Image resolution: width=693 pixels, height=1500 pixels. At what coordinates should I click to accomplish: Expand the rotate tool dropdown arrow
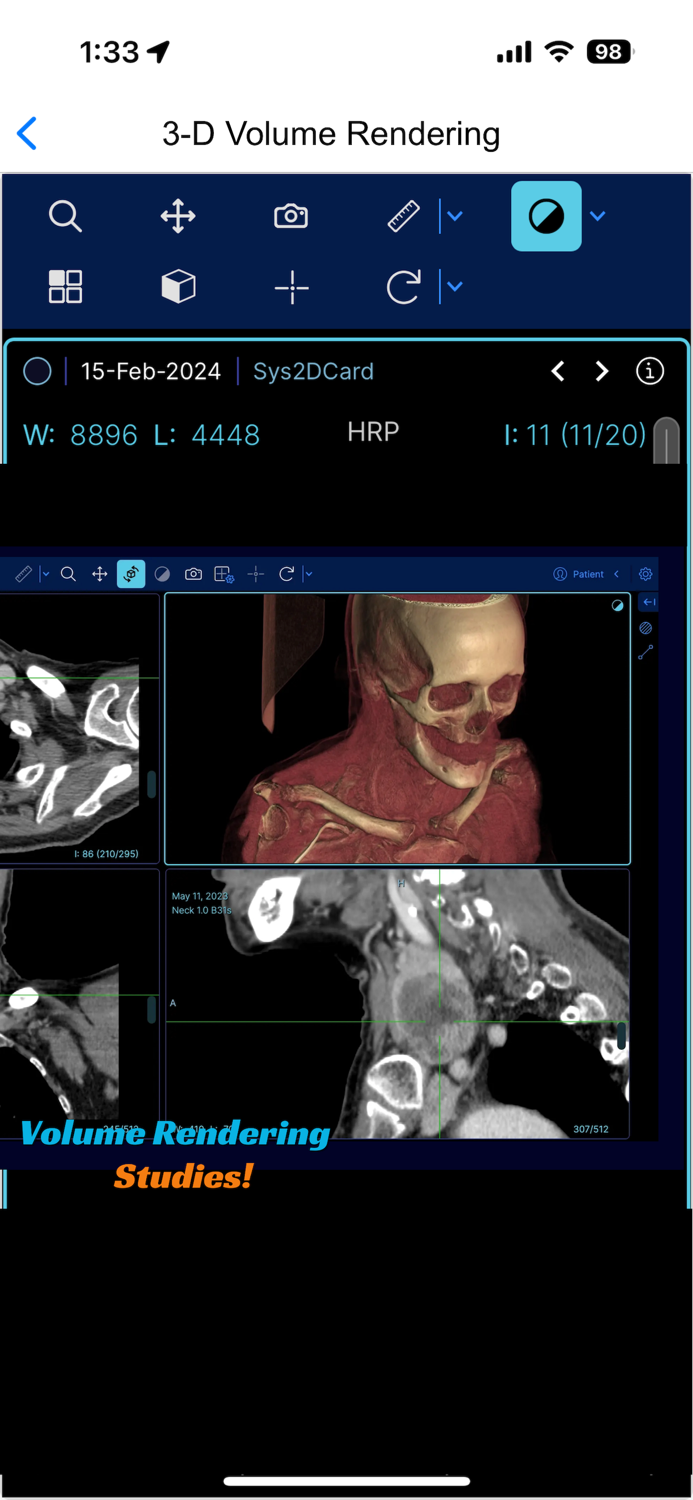tap(455, 287)
